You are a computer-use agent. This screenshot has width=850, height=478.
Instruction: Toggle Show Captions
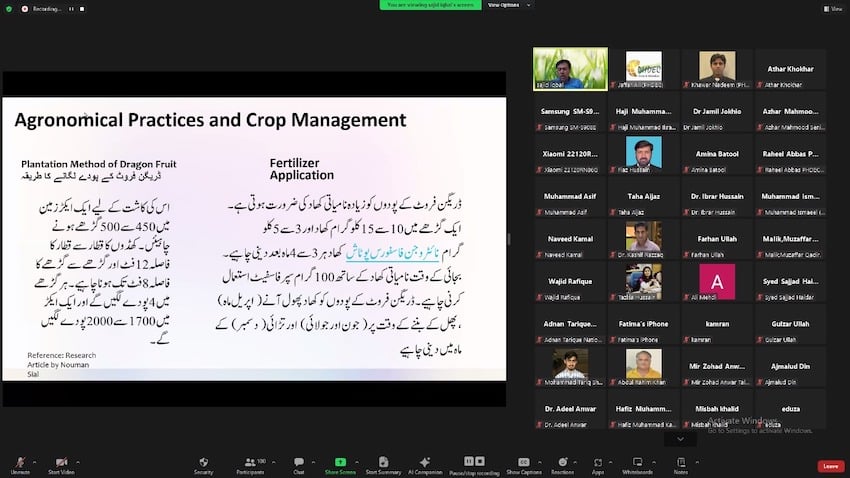[523, 464]
